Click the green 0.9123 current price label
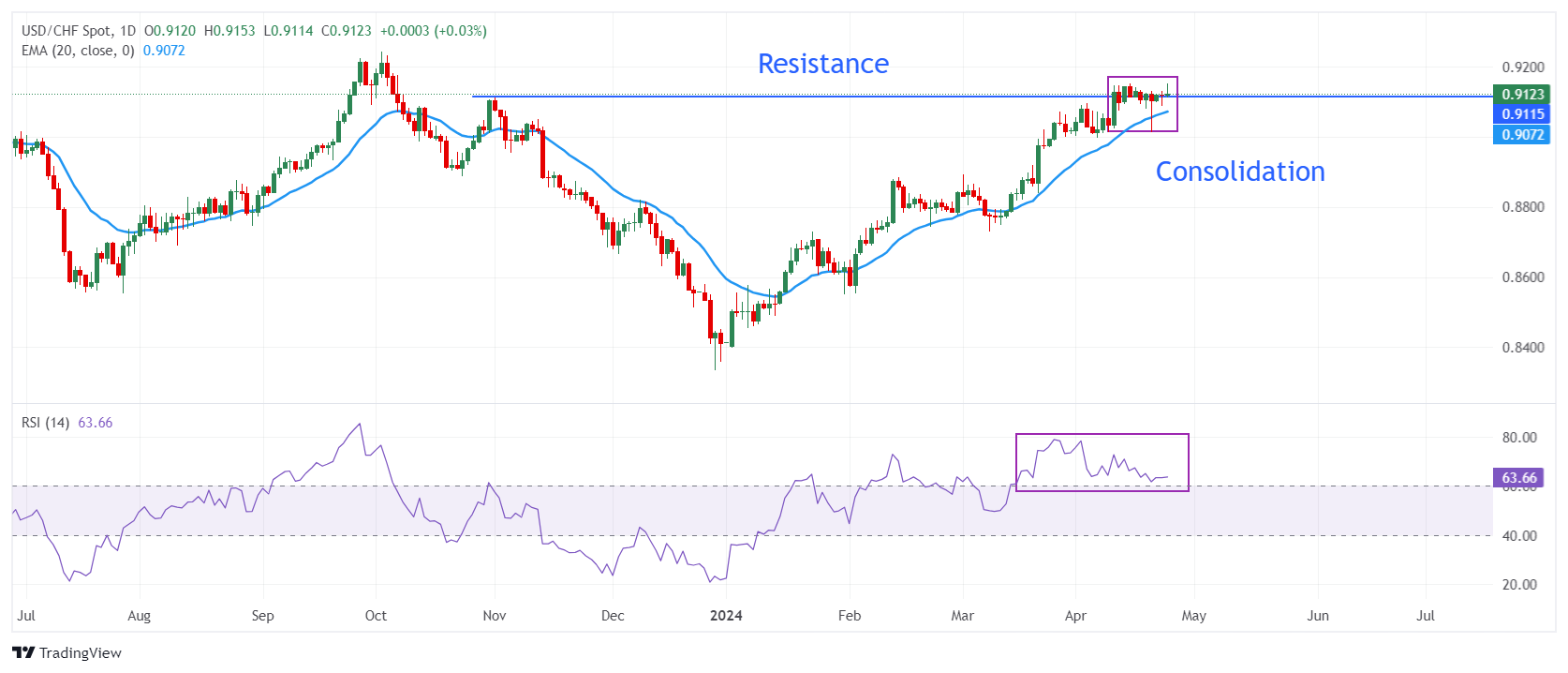The width and height of the screenshot is (1568, 673). (x=1521, y=95)
